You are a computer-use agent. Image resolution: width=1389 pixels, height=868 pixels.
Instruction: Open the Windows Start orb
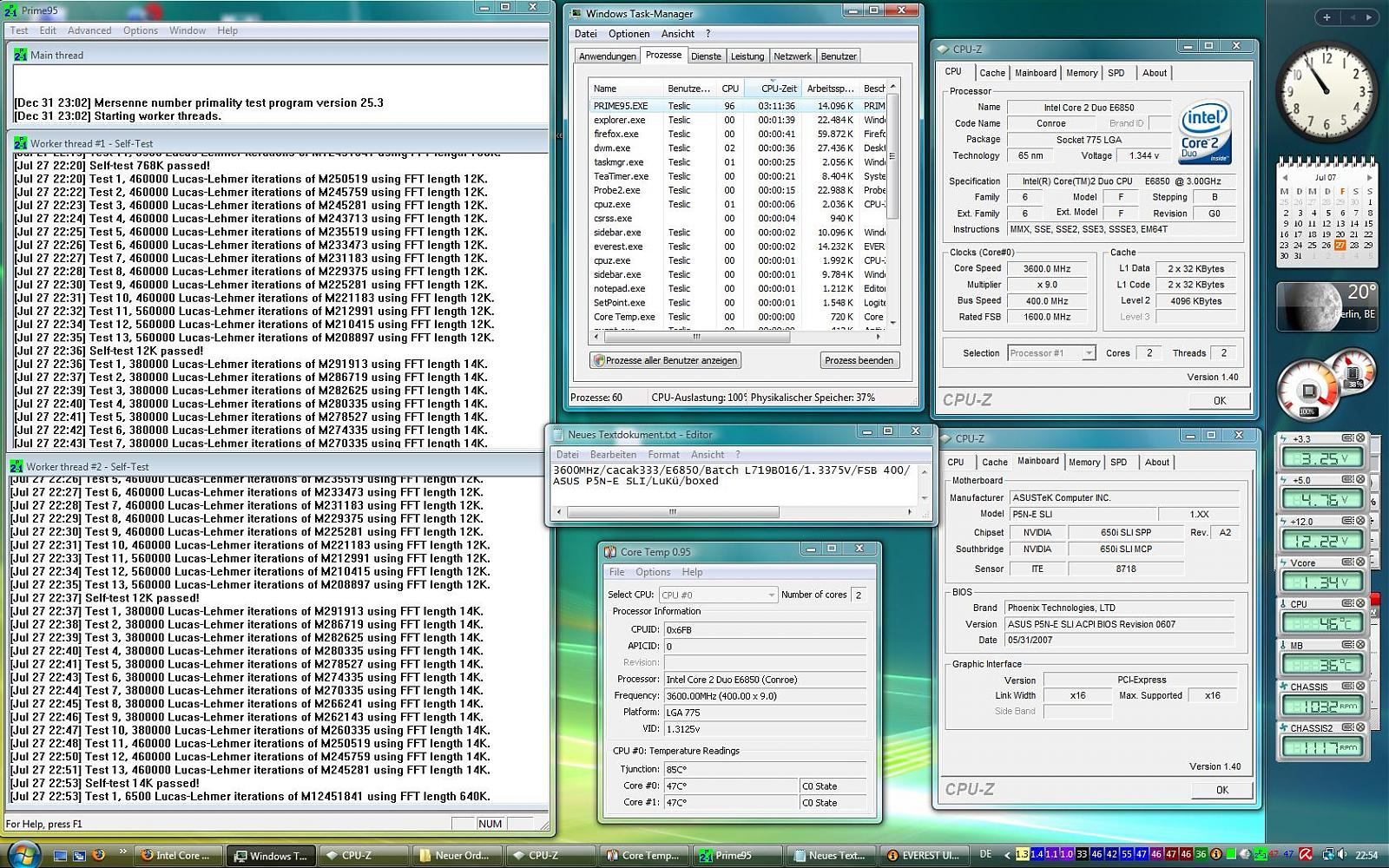pyautogui.click(x=23, y=854)
